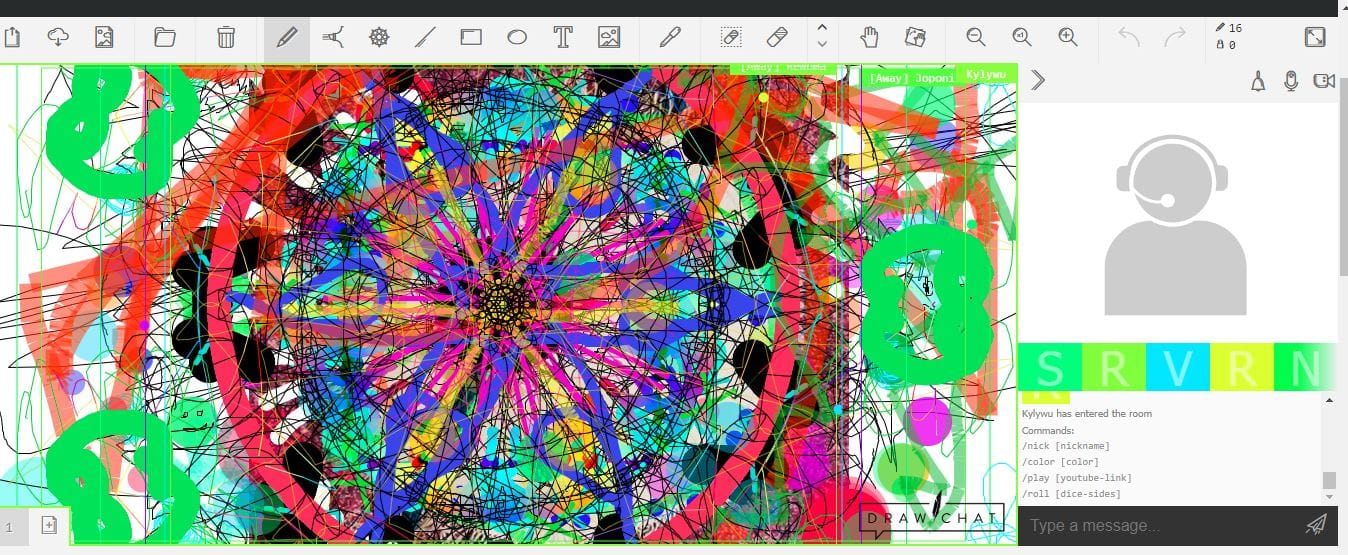Screen dimensions: 1348x555
Task: Select the area eraser tool with dotted box
Action: (x=731, y=38)
